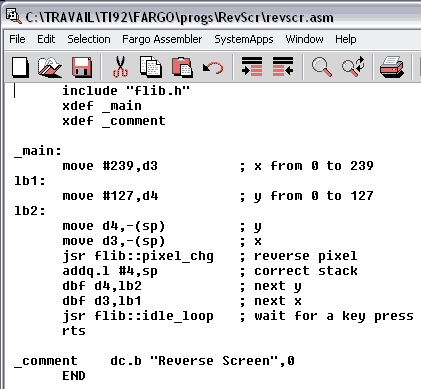Click the code dbf d3,lb1
The width and height of the screenshot is (421, 389).
(102, 301)
